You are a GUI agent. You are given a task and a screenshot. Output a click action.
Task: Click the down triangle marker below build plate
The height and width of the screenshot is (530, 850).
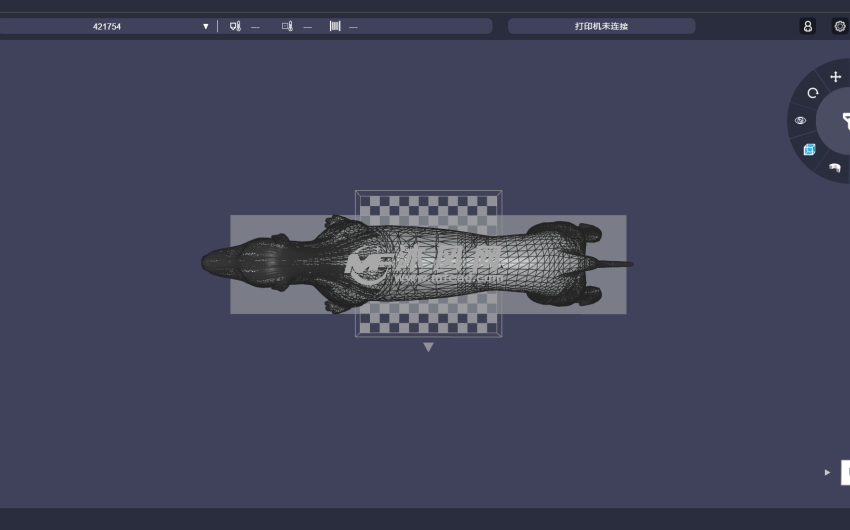pos(428,347)
